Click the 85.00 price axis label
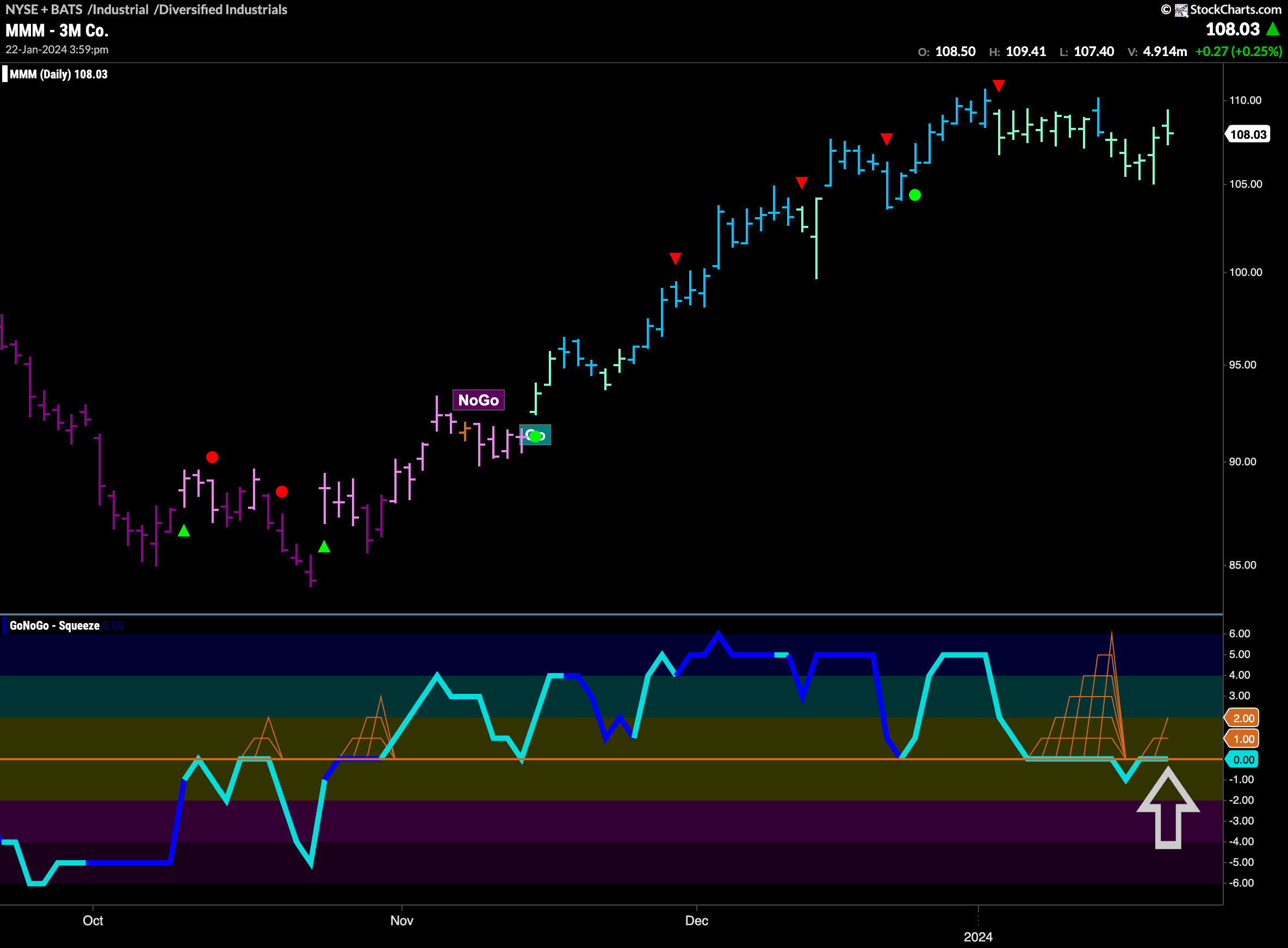 click(1242, 565)
